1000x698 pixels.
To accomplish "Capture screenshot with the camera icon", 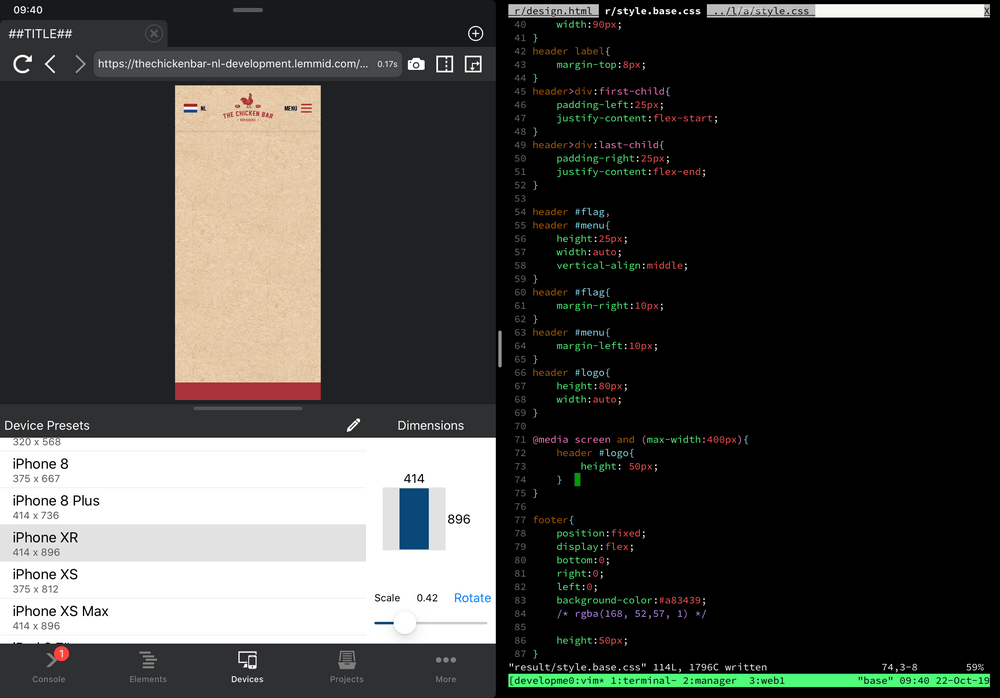I will 416,63.
